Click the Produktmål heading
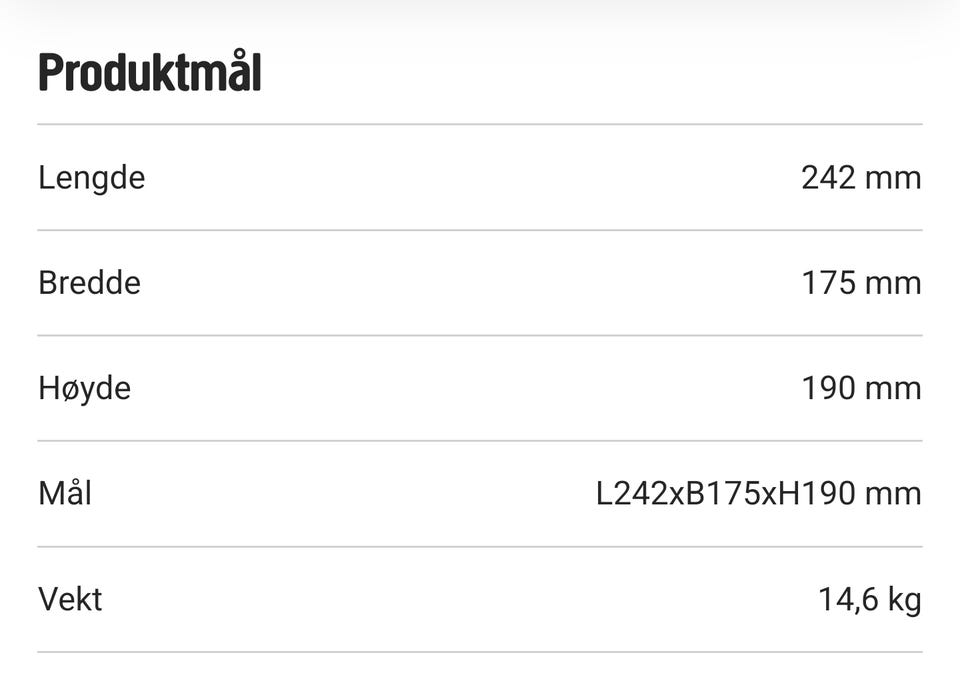The width and height of the screenshot is (960, 691). tap(150, 72)
